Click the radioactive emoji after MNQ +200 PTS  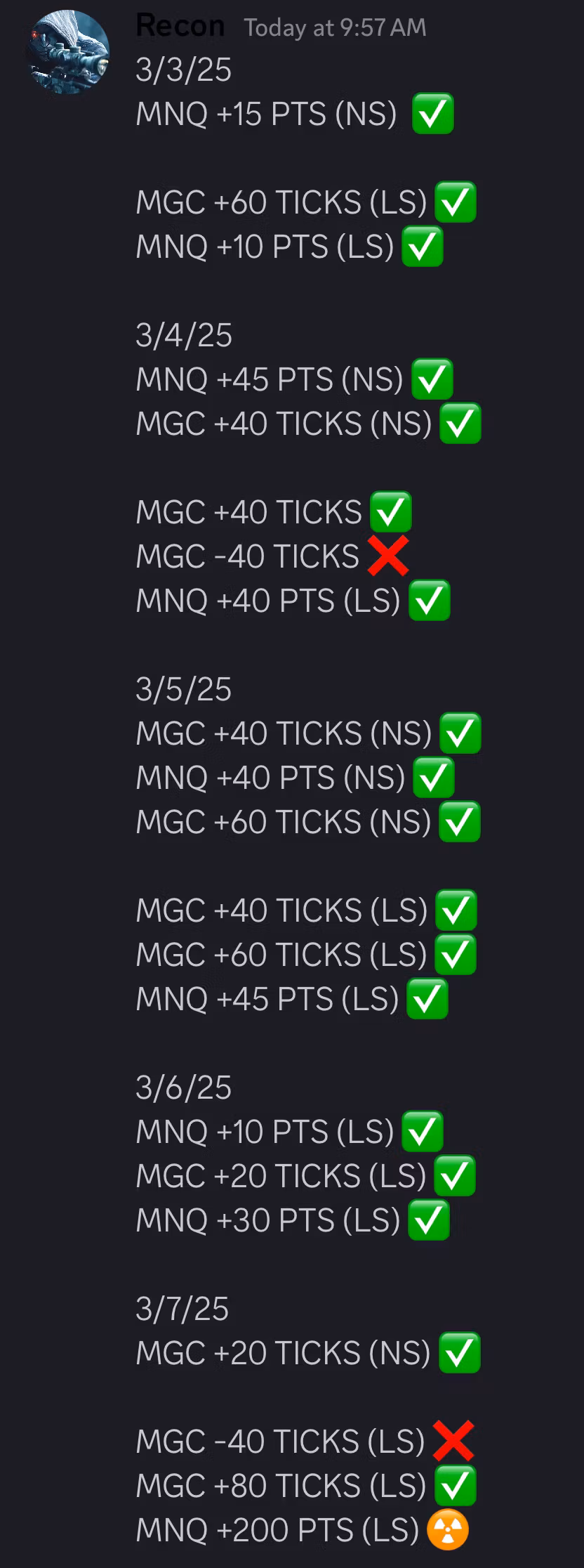[448, 1529]
